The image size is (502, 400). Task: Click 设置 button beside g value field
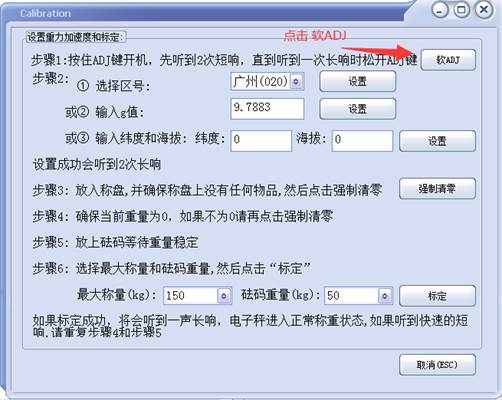358,109
